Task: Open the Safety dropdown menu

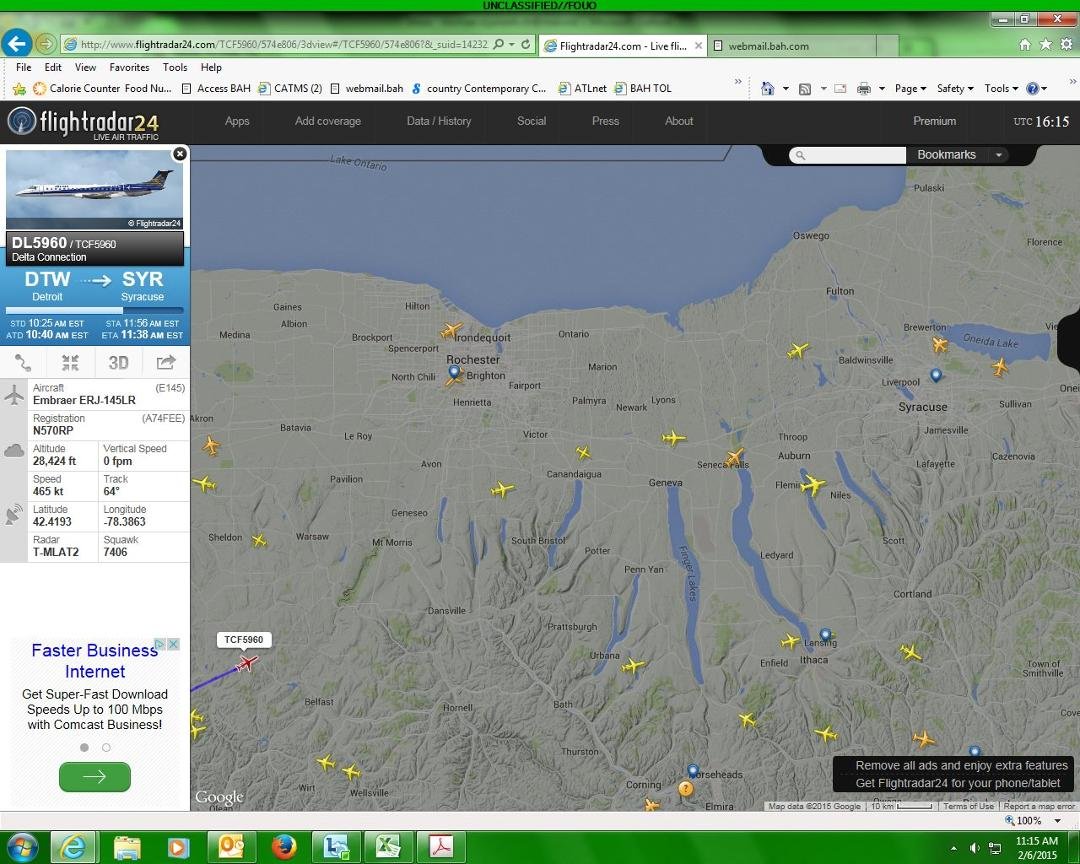Action: coord(955,88)
